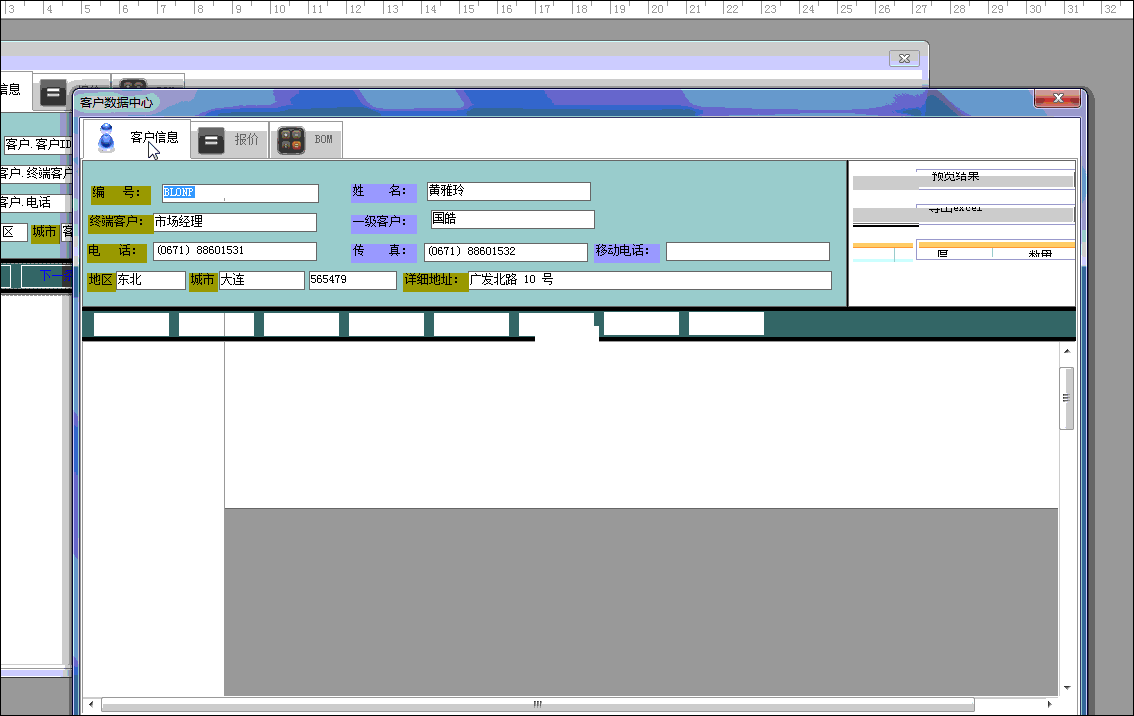Click the blue person icon on 客户信息 tab
The width and height of the screenshot is (1134, 716).
106,139
